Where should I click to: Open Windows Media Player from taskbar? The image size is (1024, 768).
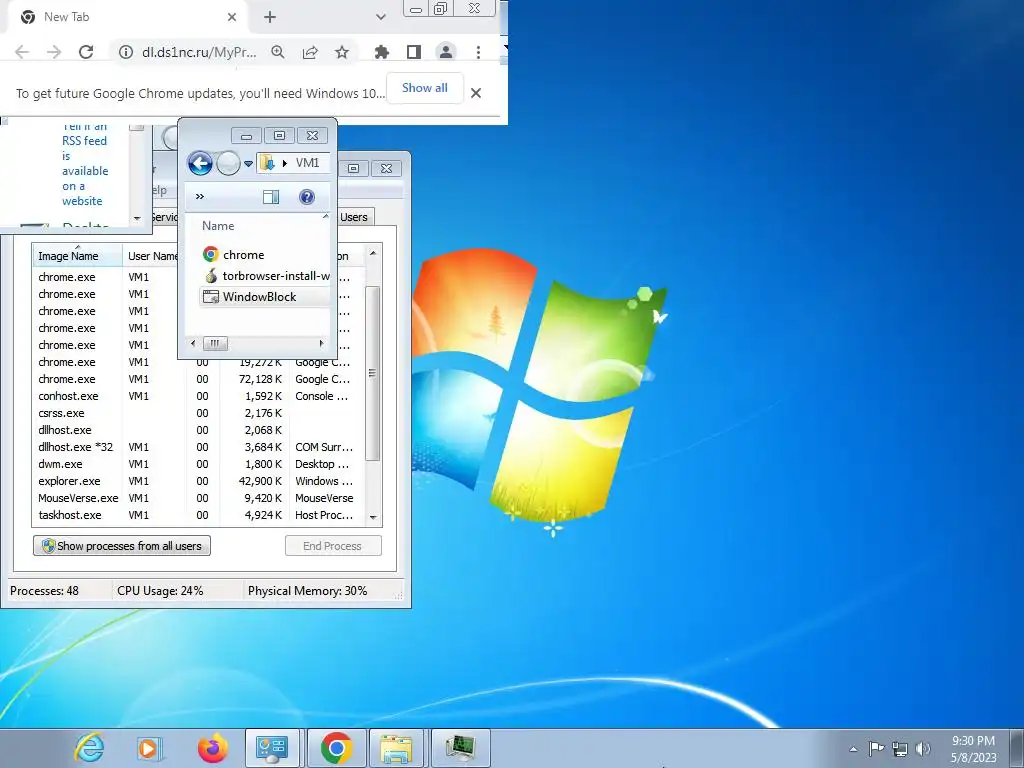[150, 748]
